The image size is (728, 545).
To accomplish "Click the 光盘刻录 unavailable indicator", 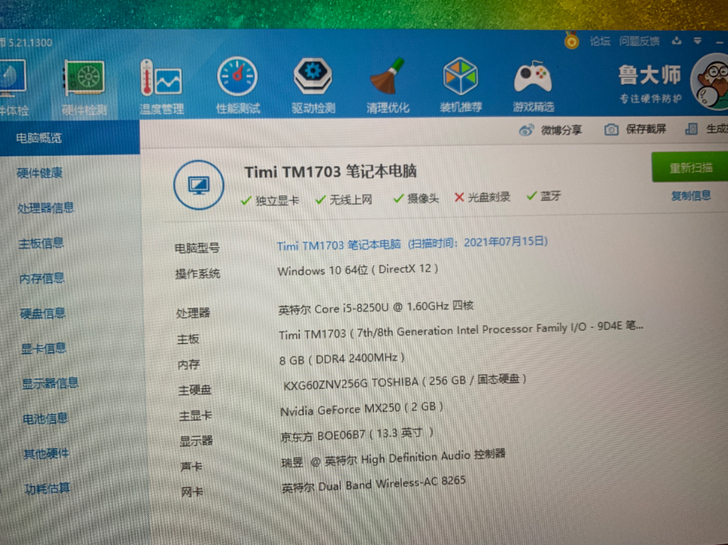I will [x=482, y=197].
